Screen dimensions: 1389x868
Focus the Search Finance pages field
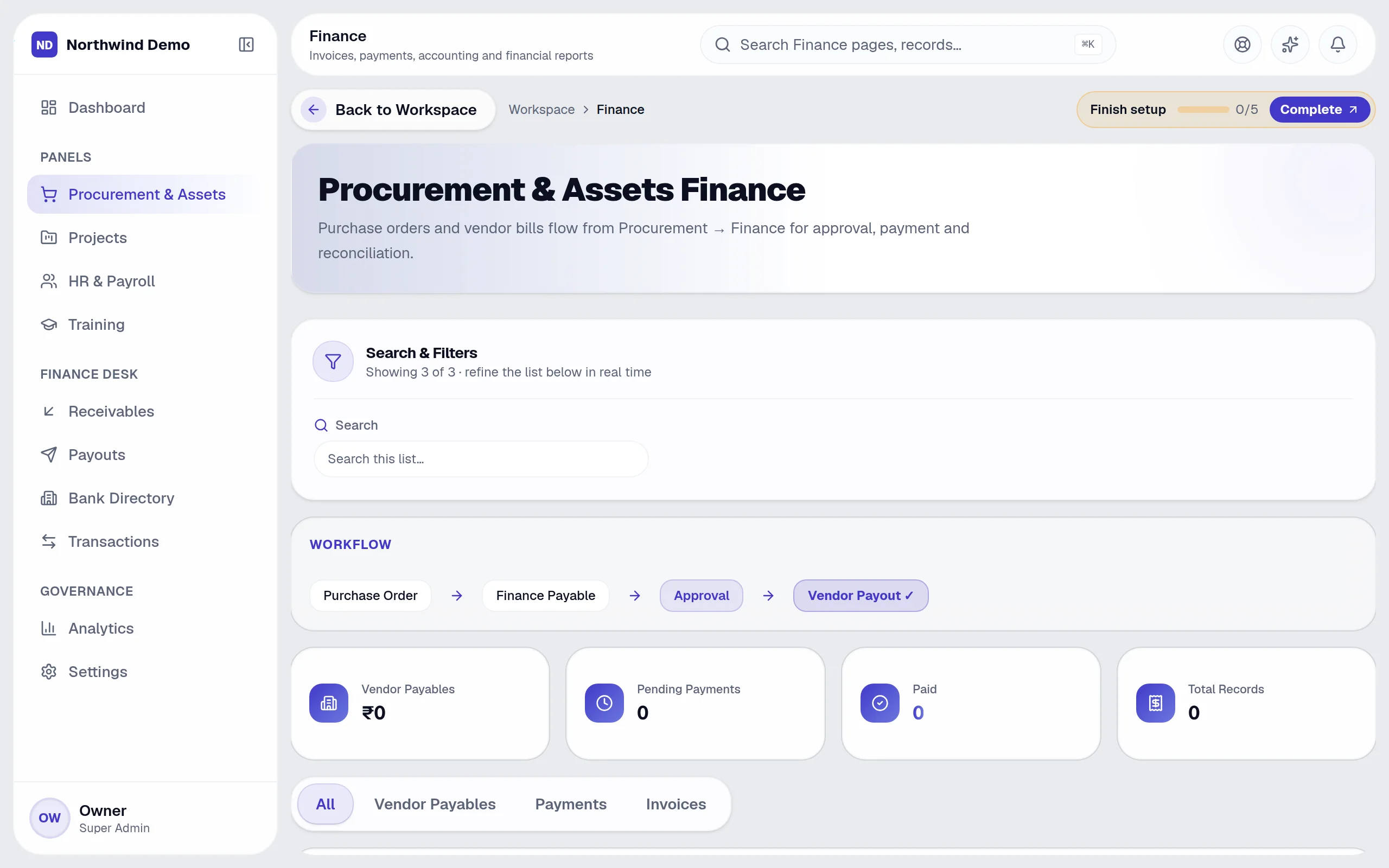pyautogui.click(x=907, y=45)
